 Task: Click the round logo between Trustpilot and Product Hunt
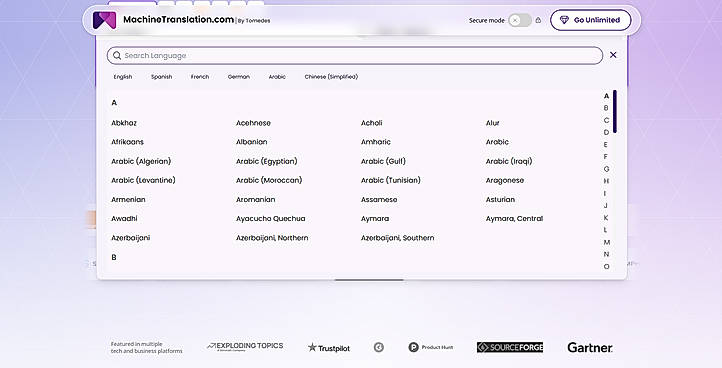(x=378, y=347)
